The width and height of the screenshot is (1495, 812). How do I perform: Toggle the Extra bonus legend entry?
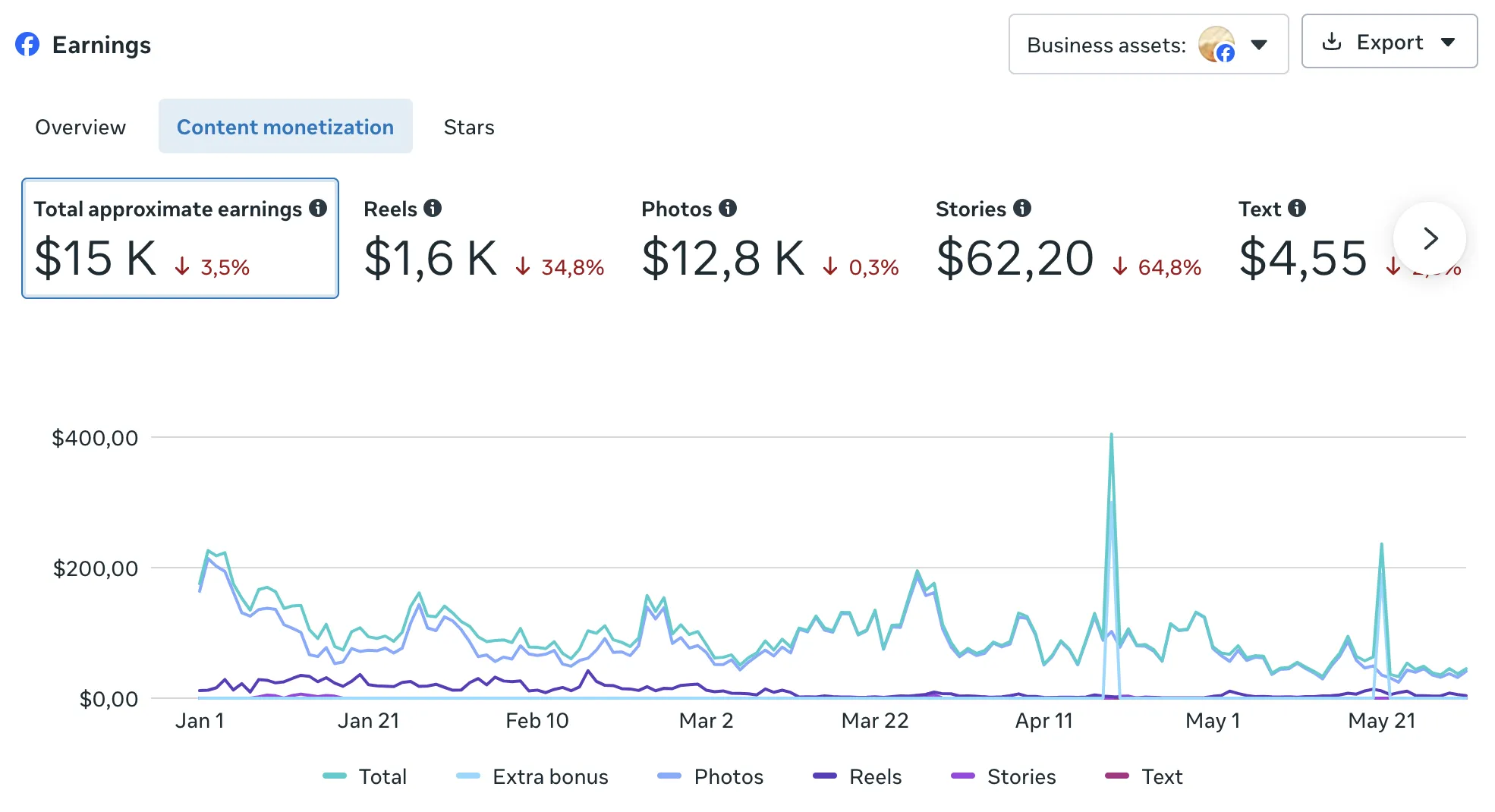(x=532, y=776)
